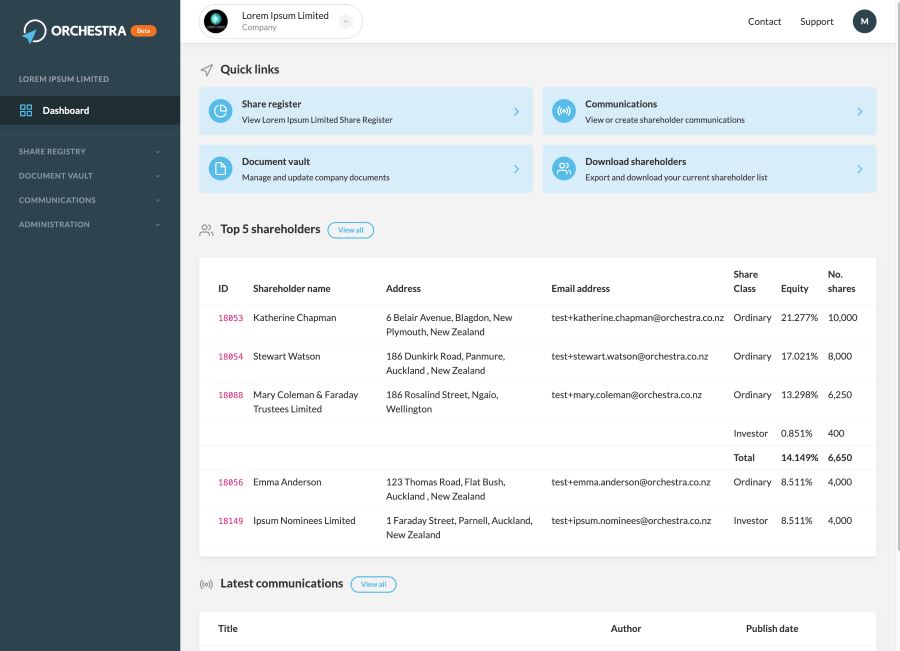
Task: Expand the Communications sidebar section
Action: tap(90, 200)
